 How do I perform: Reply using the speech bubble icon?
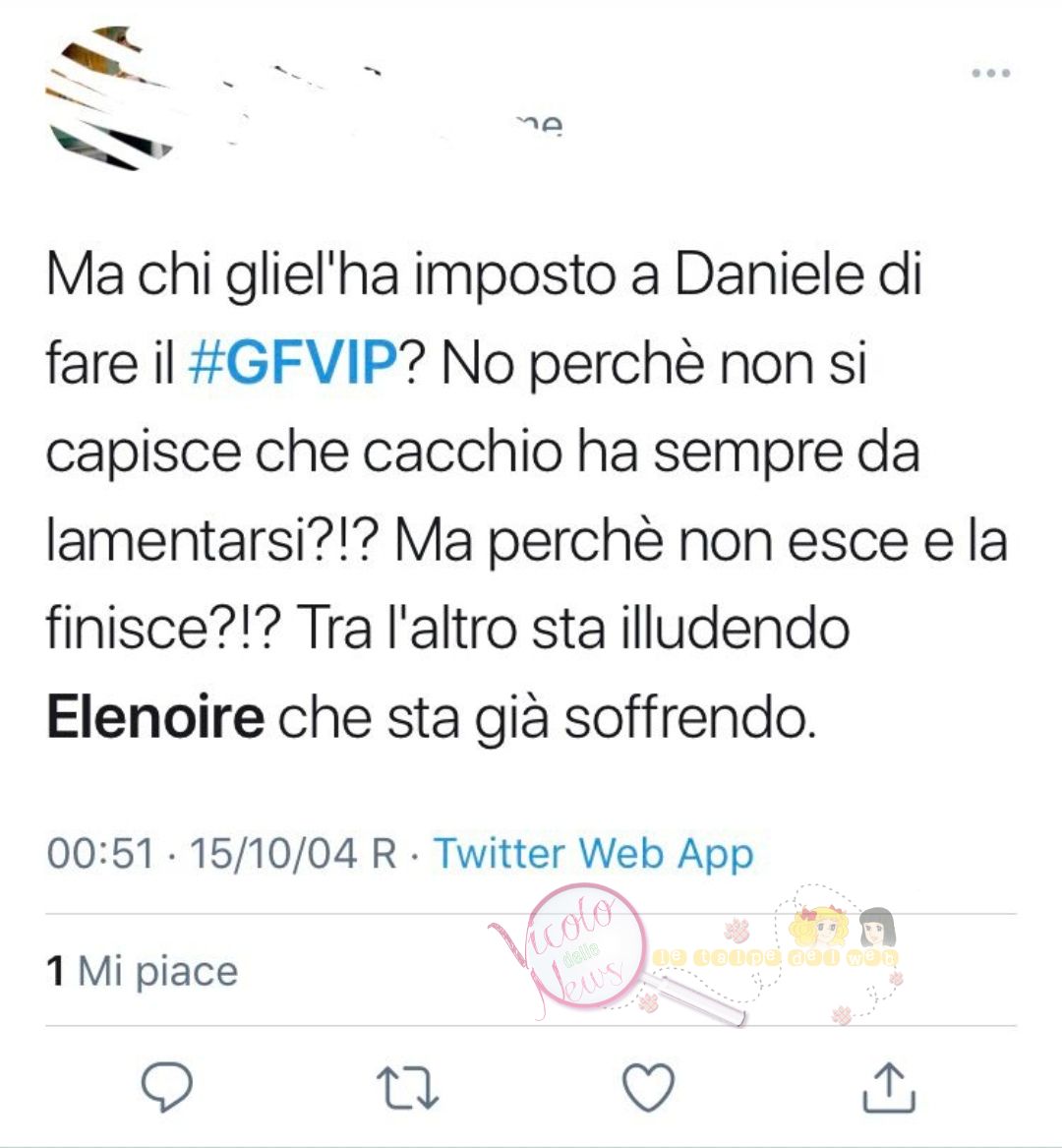tap(167, 1088)
